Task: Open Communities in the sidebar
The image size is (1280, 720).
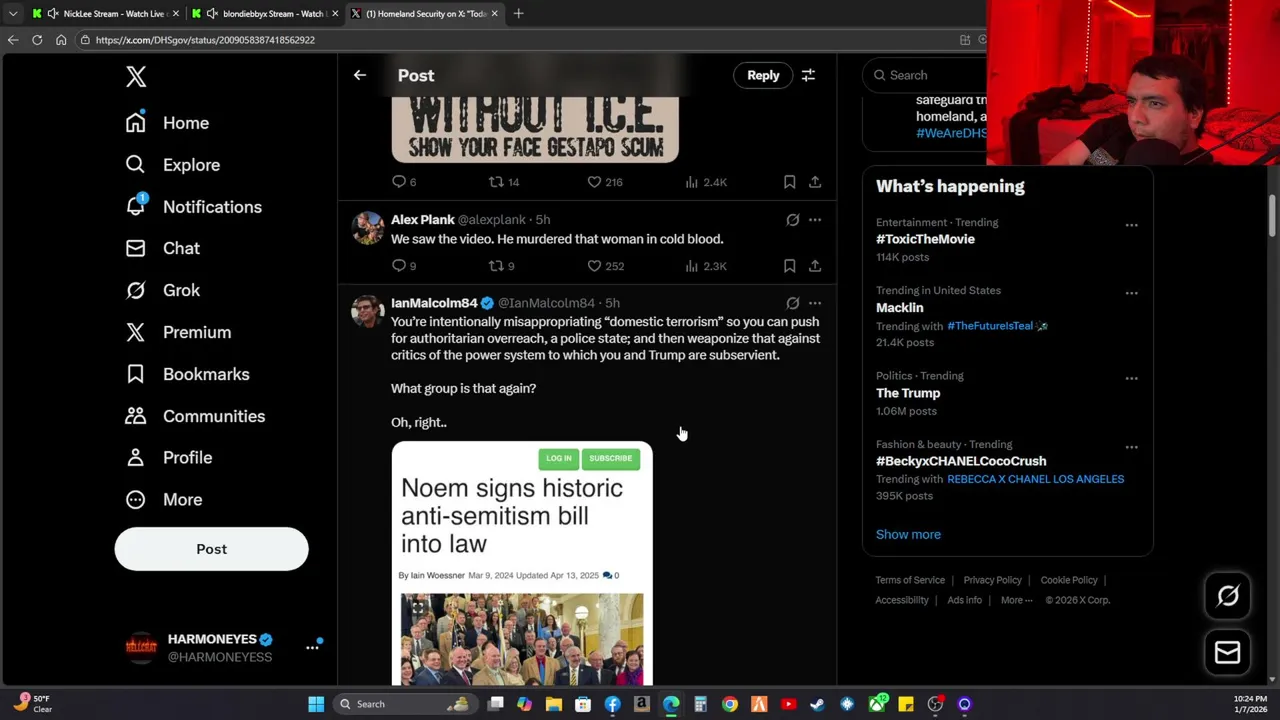Action: (196, 416)
